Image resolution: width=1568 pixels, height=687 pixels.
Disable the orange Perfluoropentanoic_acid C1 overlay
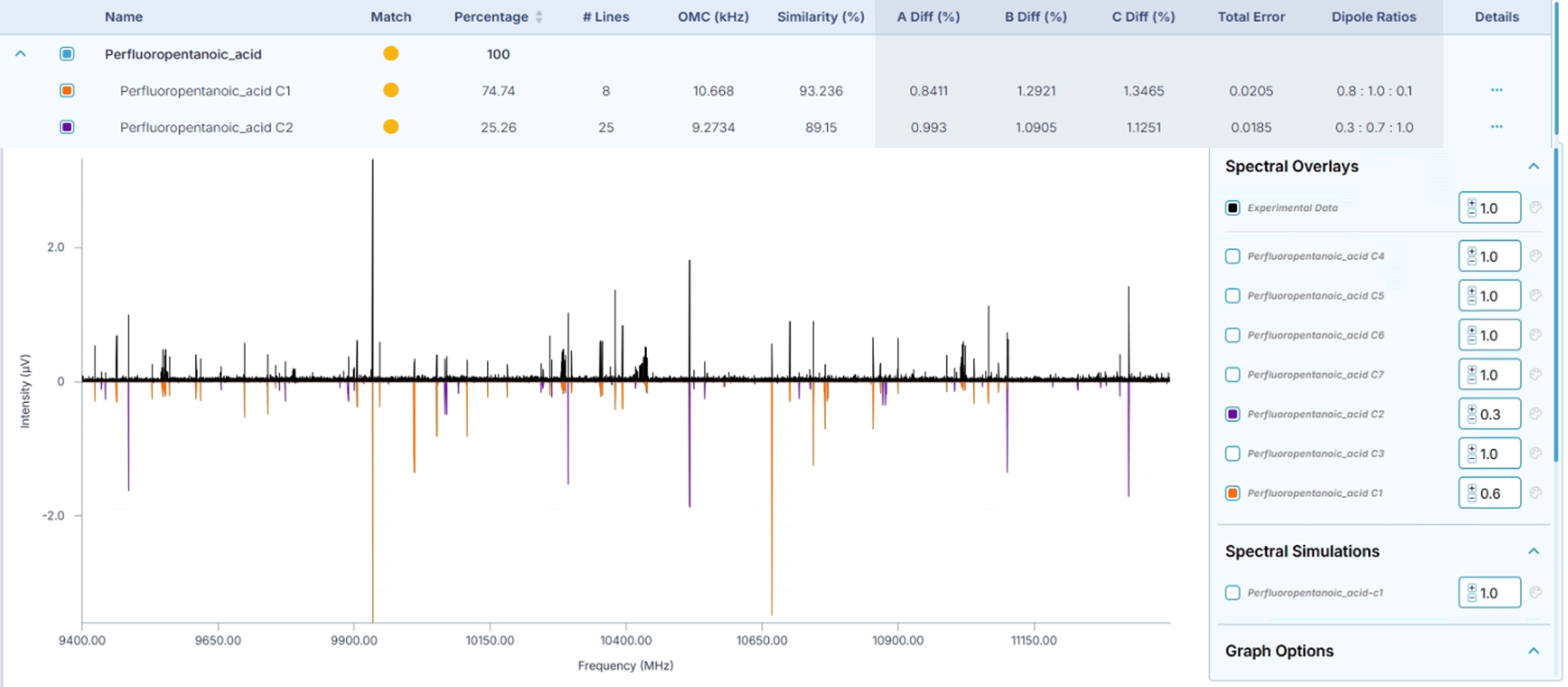click(x=1232, y=493)
